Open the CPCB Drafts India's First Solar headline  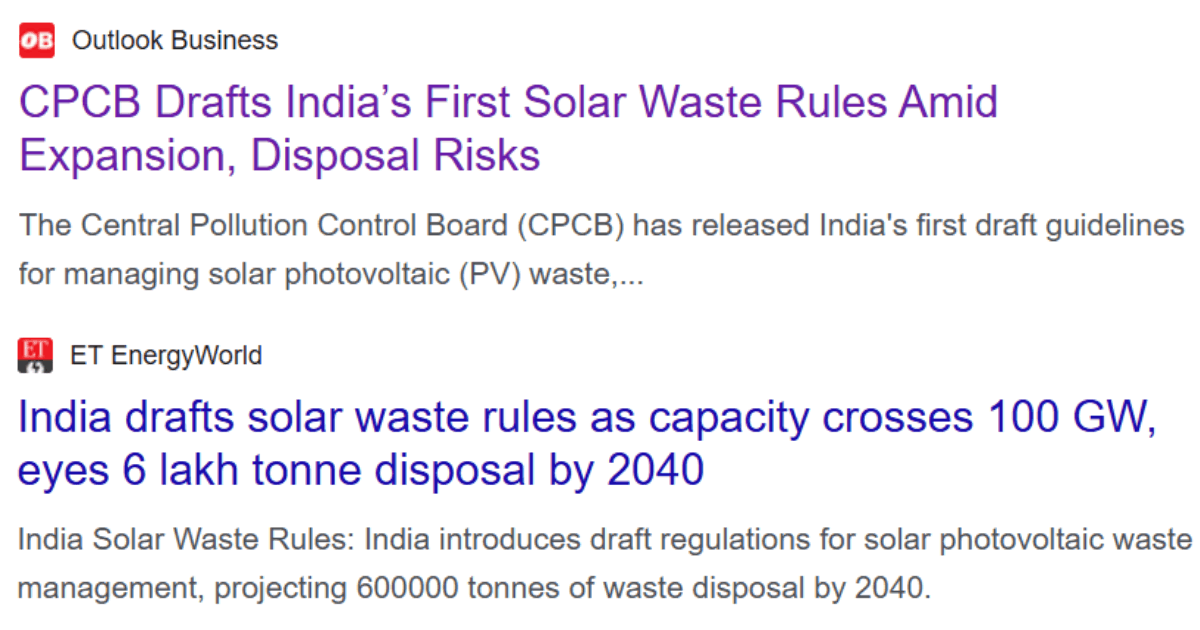point(509,129)
